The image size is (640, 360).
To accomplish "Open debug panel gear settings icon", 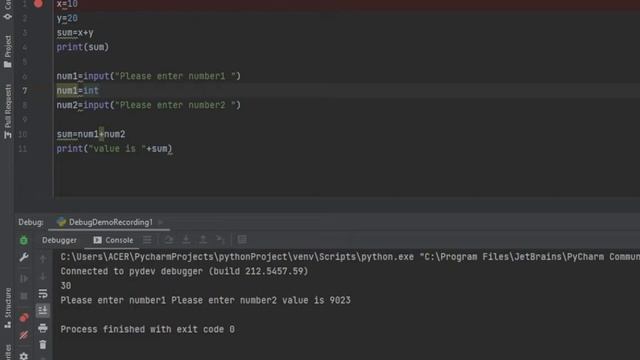I will [x=24, y=356].
